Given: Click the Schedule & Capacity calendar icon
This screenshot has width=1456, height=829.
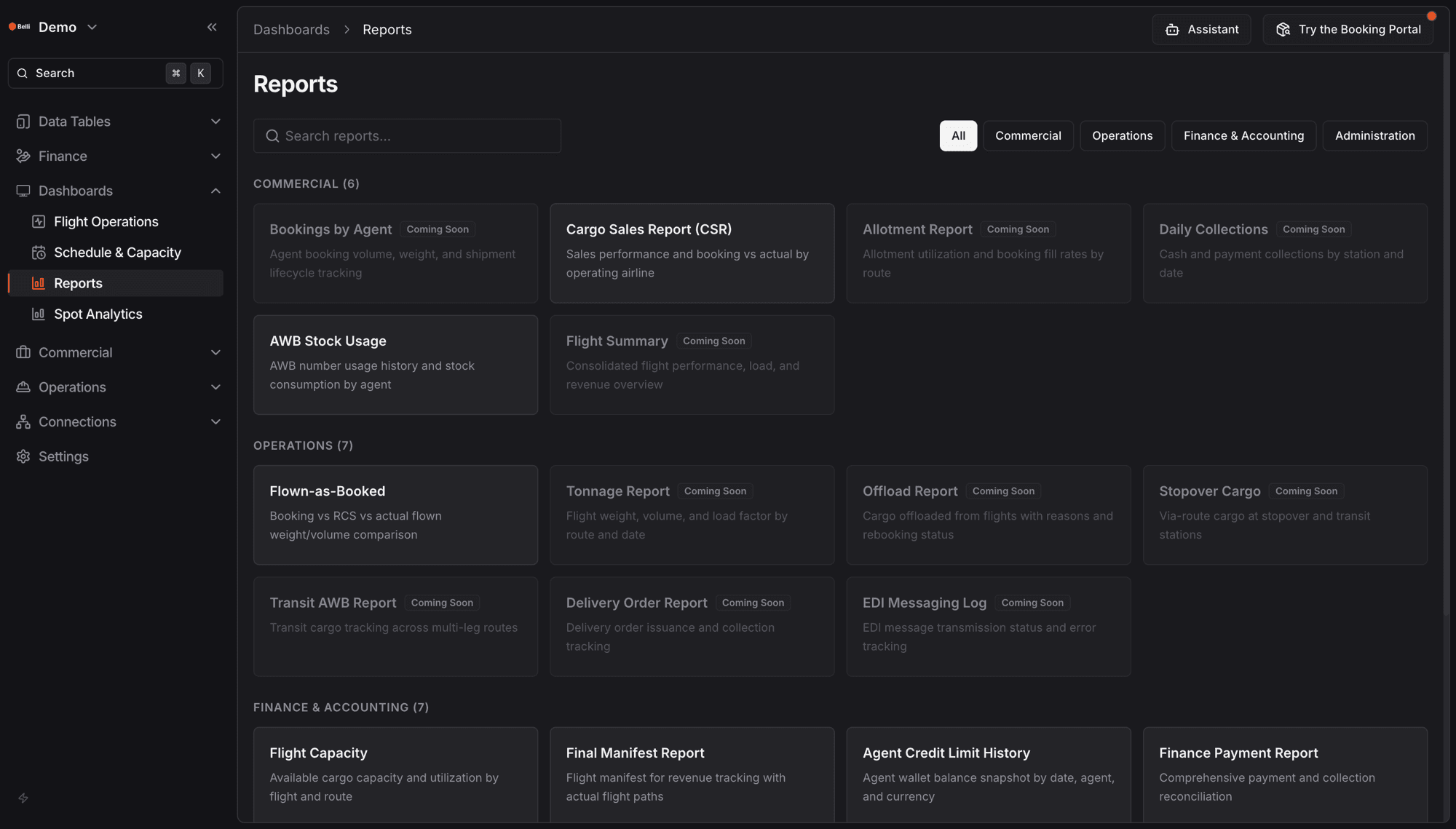Looking at the screenshot, I should (39, 253).
